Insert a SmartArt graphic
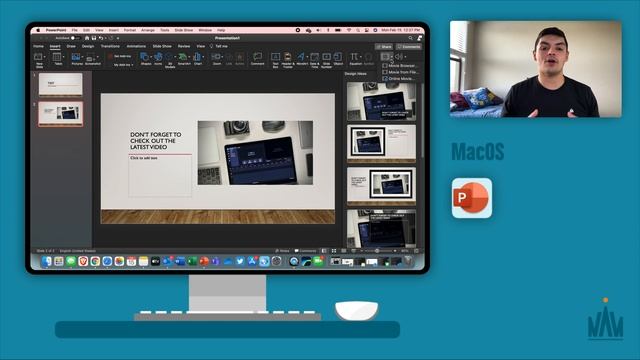 [x=183, y=57]
